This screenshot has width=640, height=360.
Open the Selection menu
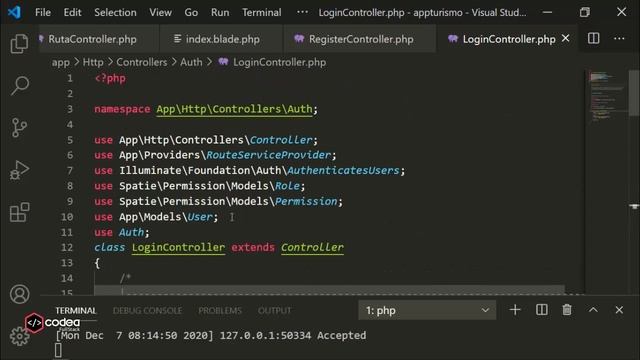point(116,12)
